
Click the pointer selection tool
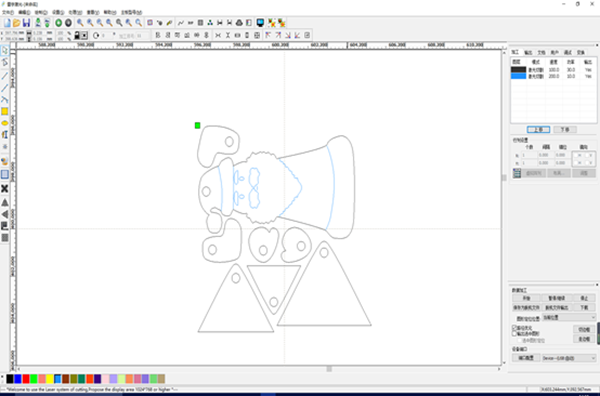(x=5, y=51)
